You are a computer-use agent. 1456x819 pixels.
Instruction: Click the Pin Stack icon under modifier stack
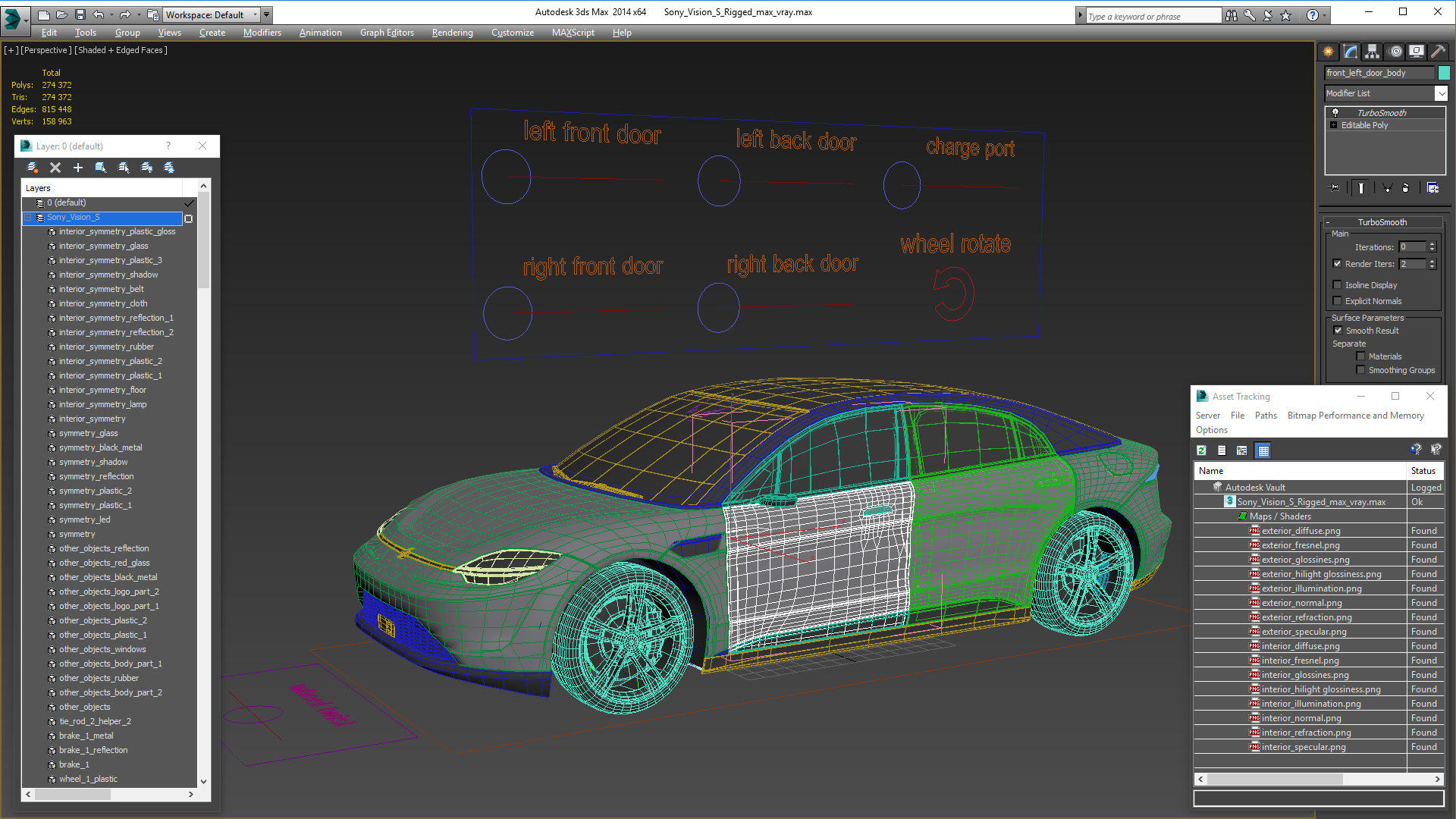(1335, 187)
